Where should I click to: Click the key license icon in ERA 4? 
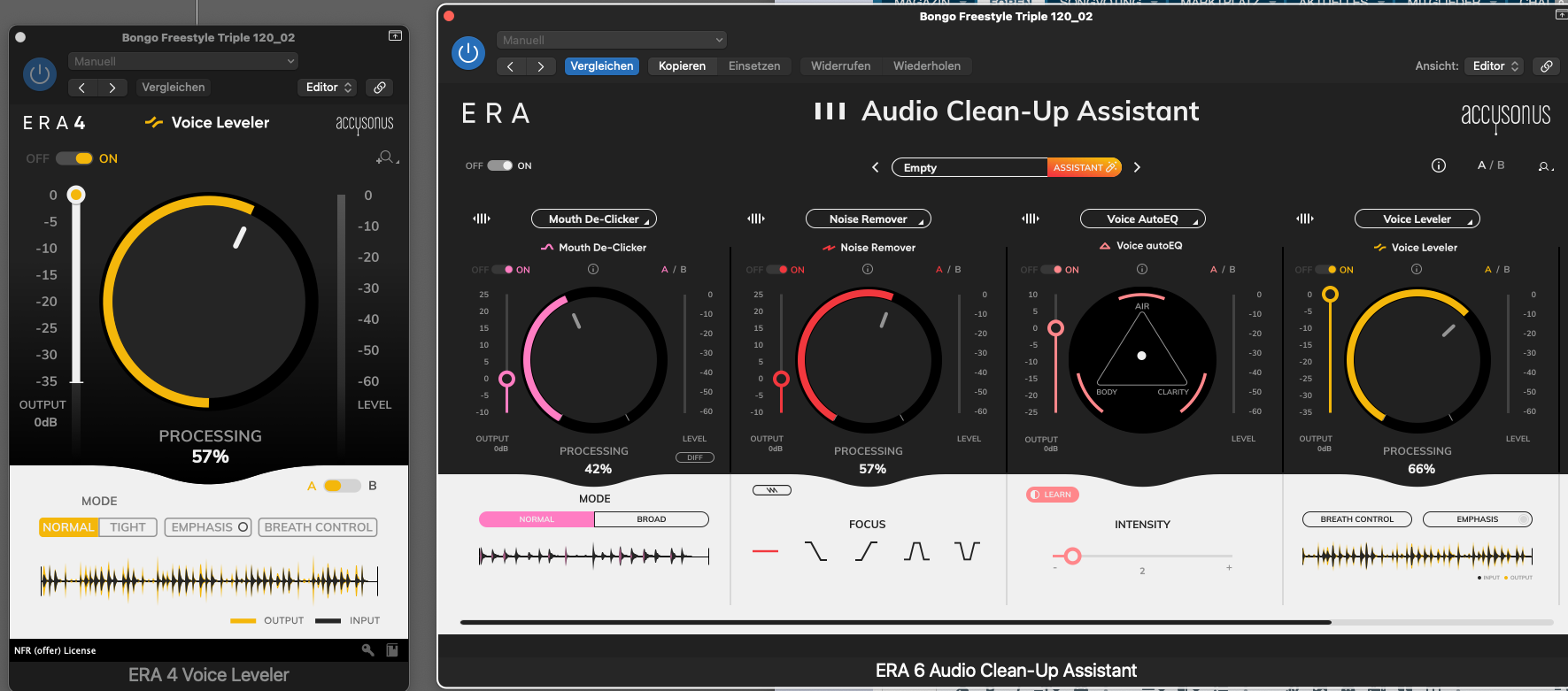point(368,650)
